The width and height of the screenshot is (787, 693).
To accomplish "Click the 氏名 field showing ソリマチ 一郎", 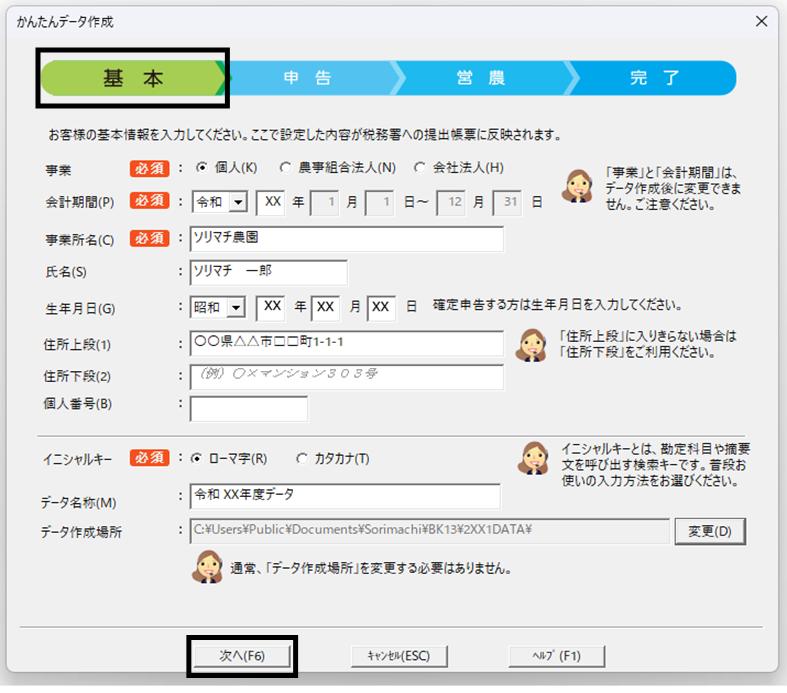I will click(269, 272).
